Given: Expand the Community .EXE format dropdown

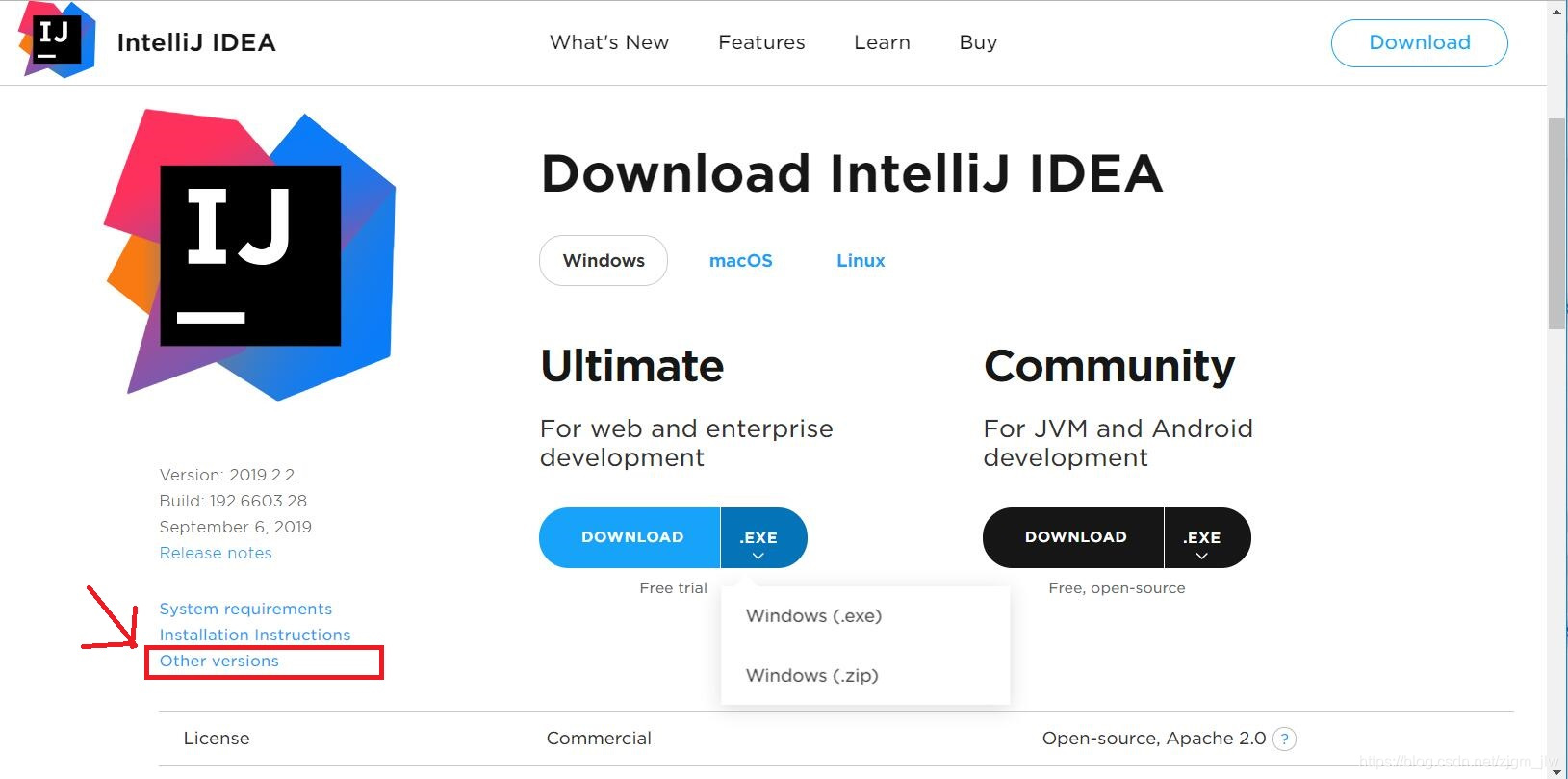Looking at the screenshot, I should point(1207,537).
